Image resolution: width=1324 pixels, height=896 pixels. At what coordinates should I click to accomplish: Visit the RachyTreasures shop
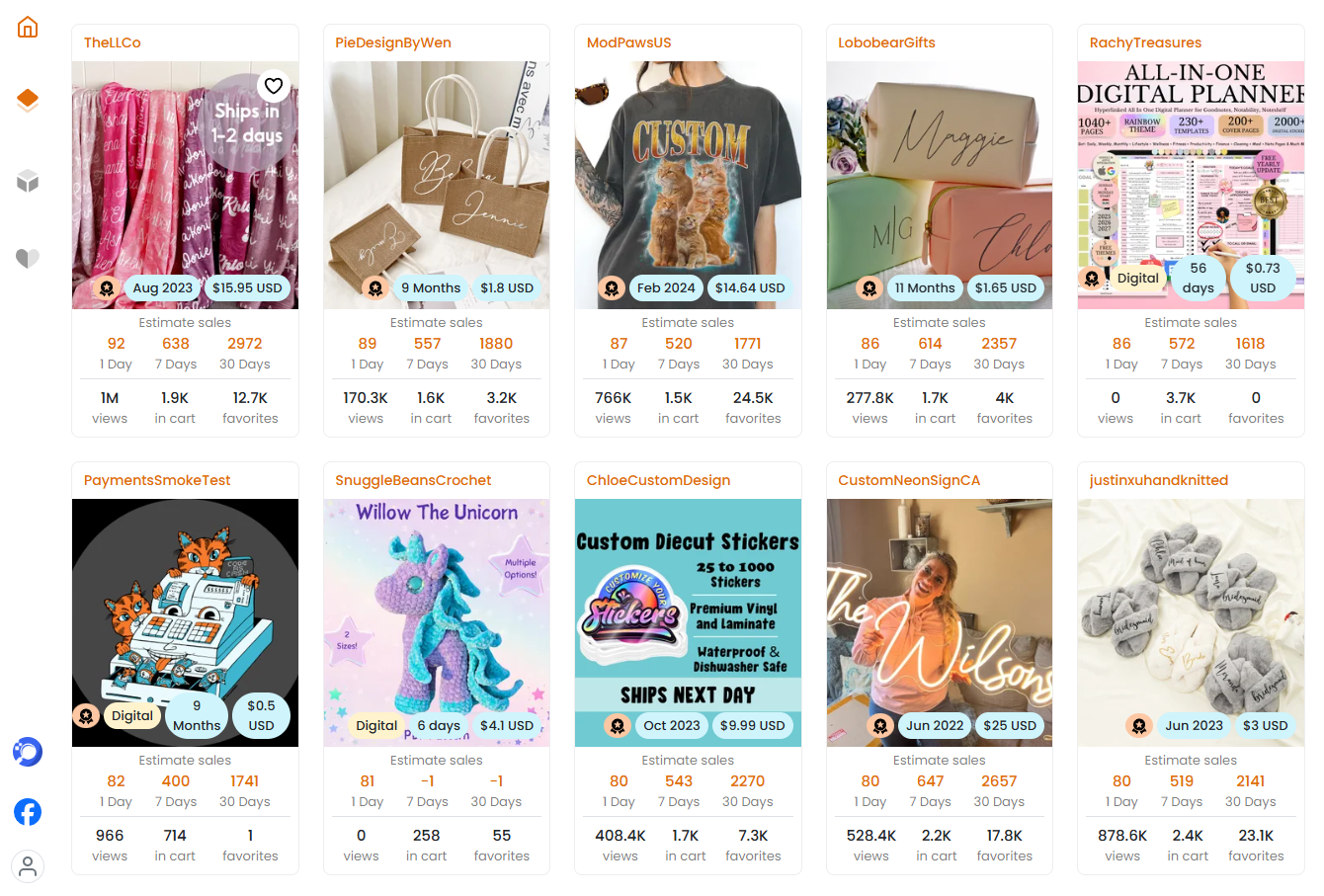pos(1145,42)
